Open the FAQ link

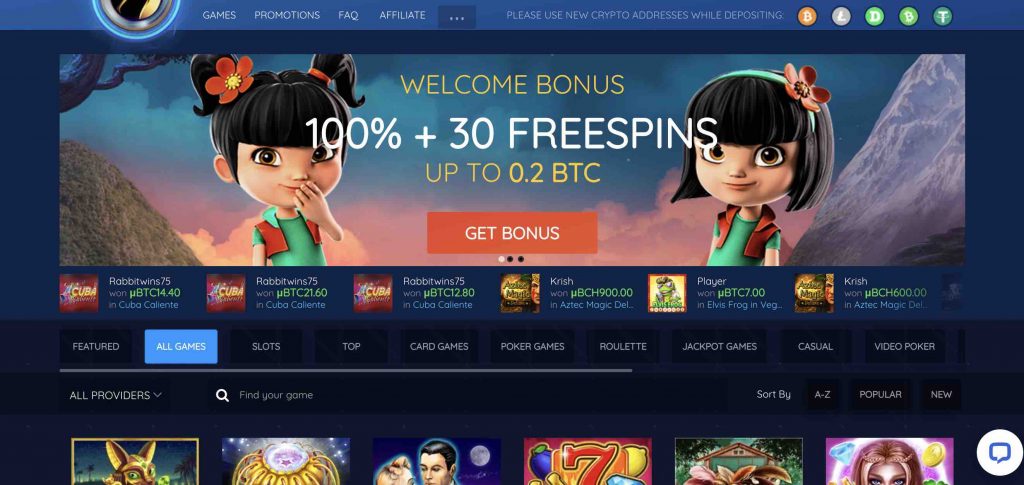(x=348, y=15)
